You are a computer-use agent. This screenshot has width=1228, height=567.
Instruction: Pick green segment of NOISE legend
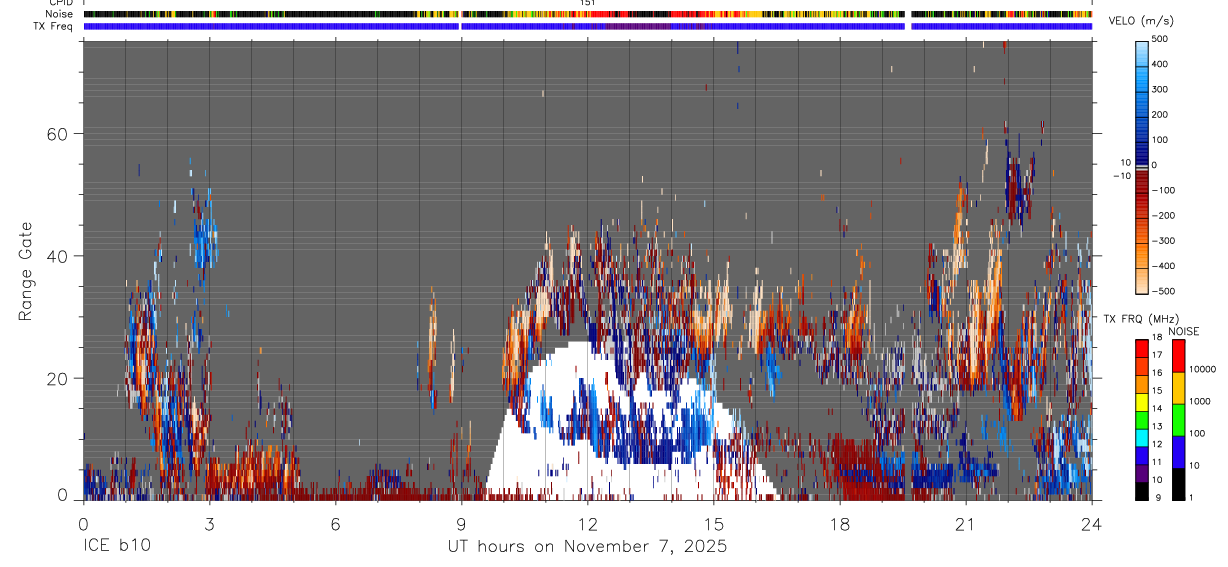[x=1178, y=420]
